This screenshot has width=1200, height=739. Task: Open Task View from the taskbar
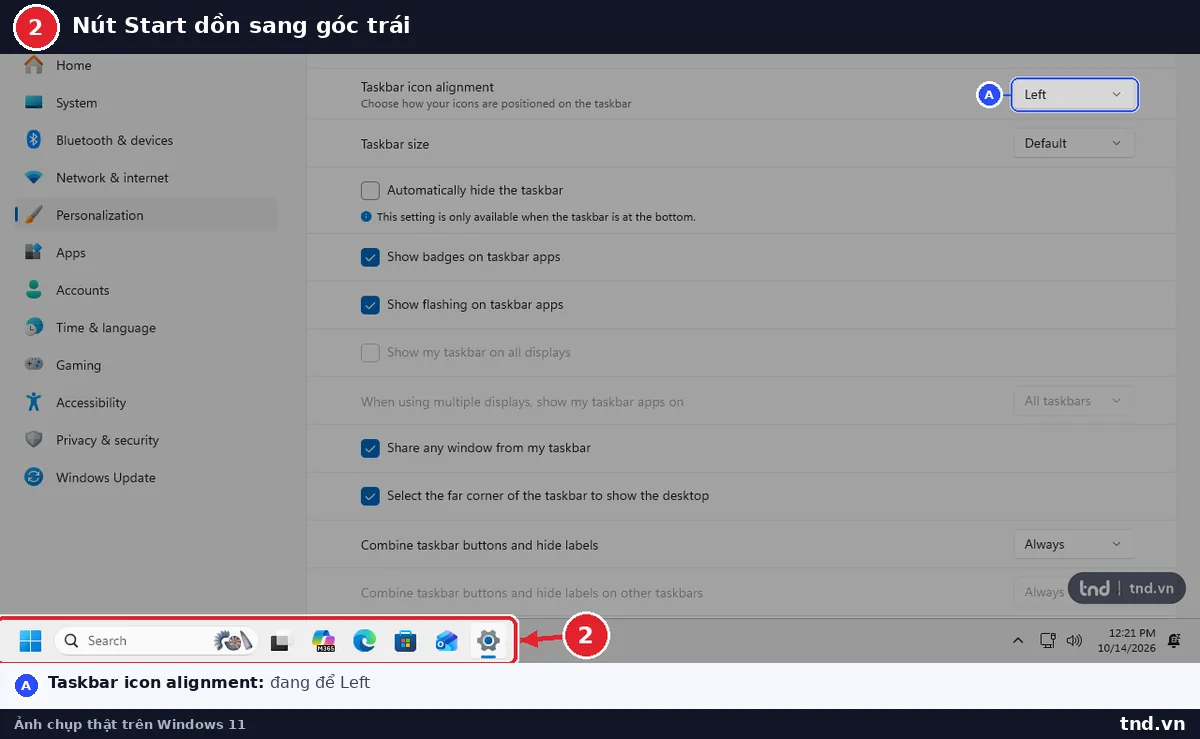(x=280, y=642)
